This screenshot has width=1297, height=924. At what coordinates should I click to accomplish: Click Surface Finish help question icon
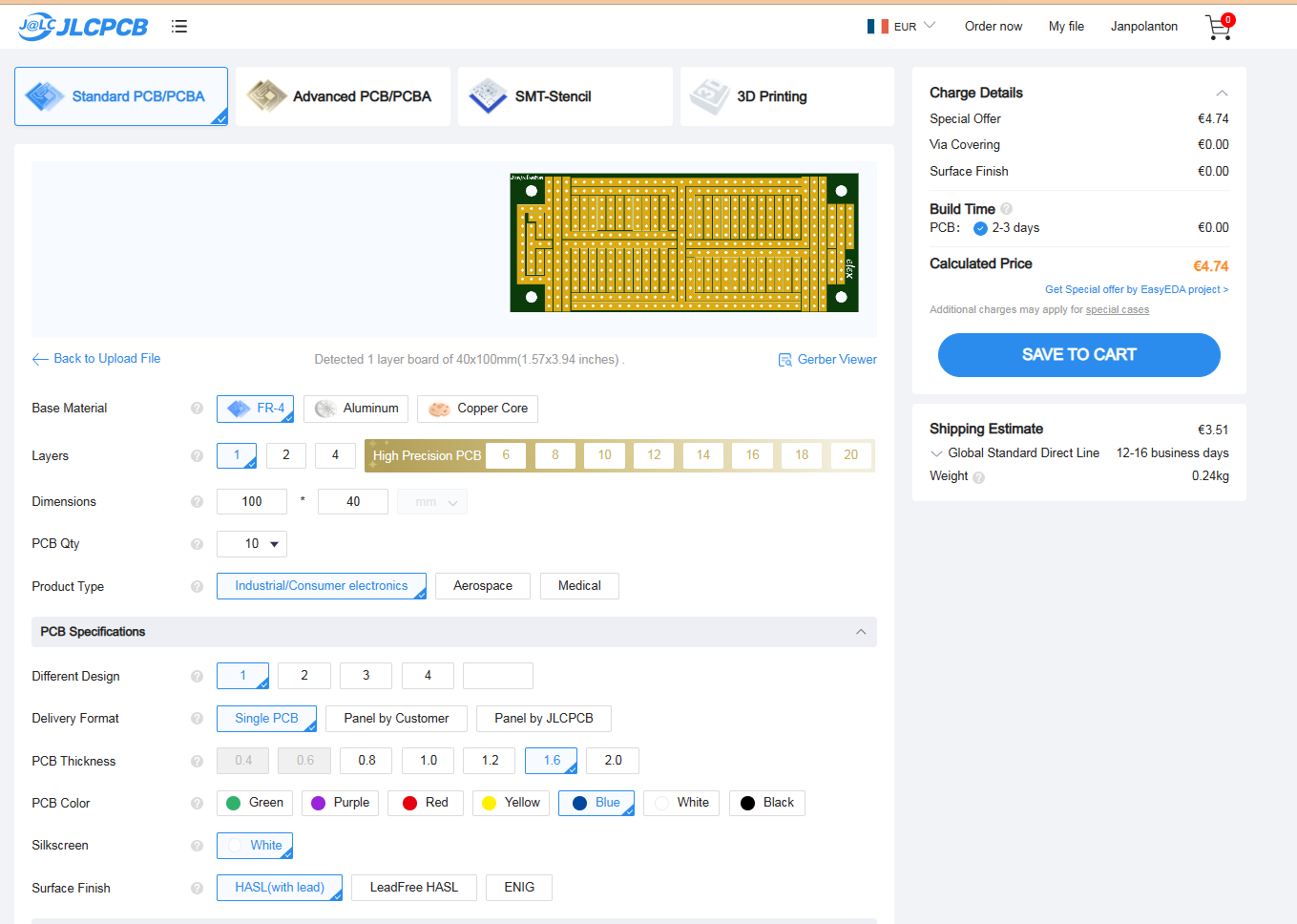197,889
